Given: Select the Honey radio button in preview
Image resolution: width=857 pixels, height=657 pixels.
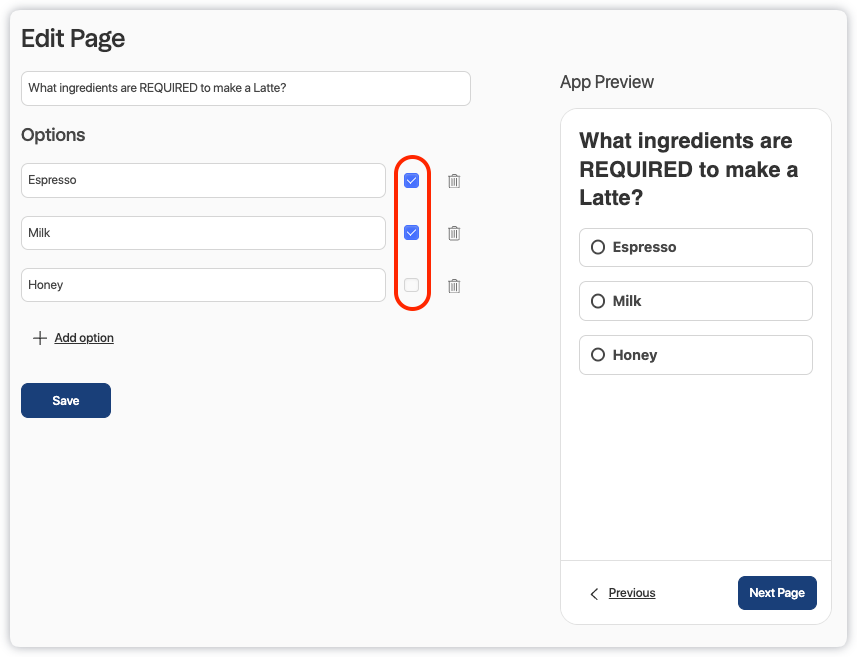Looking at the screenshot, I should point(598,355).
